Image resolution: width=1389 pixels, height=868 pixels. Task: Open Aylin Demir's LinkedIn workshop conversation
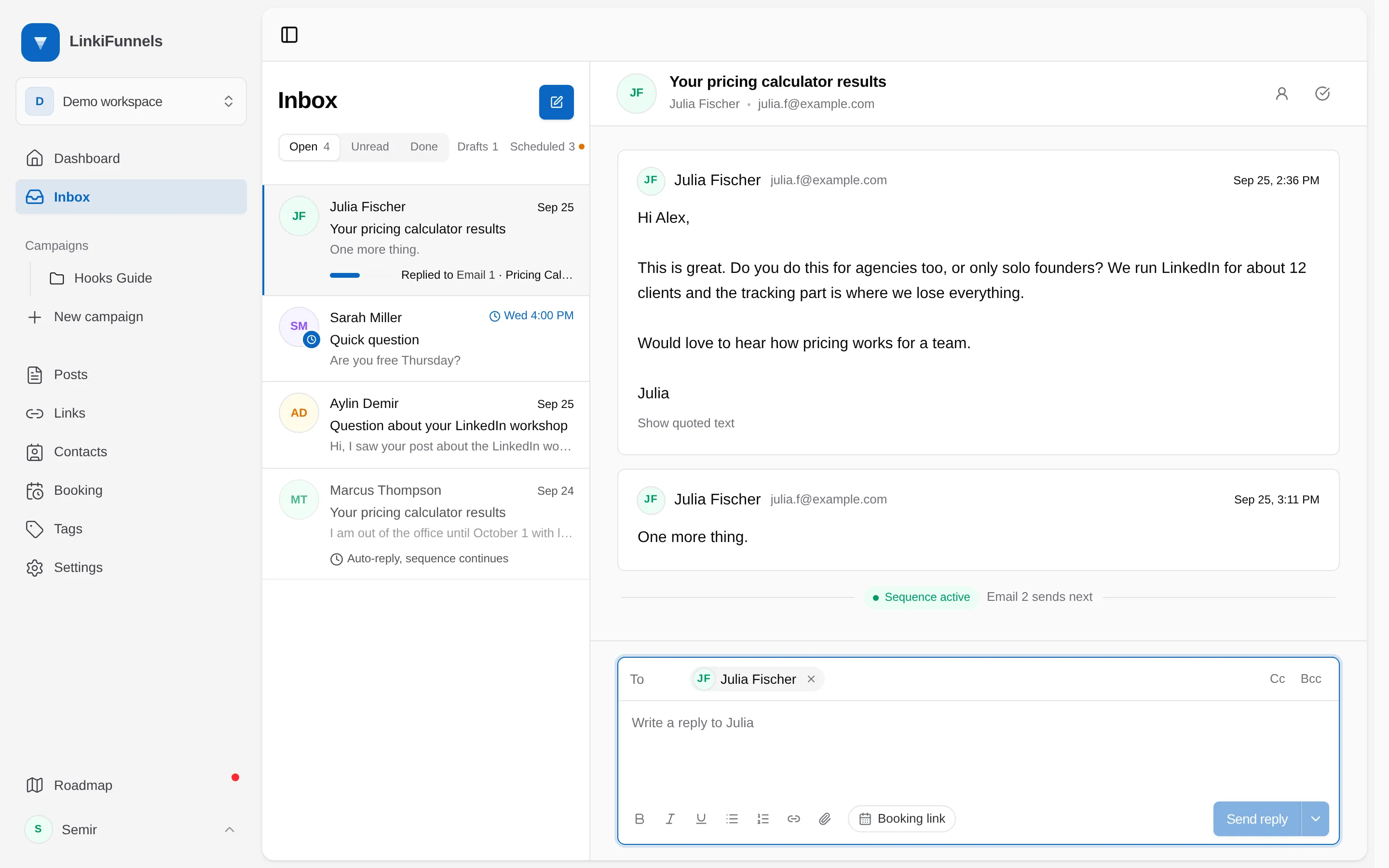click(426, 425)
